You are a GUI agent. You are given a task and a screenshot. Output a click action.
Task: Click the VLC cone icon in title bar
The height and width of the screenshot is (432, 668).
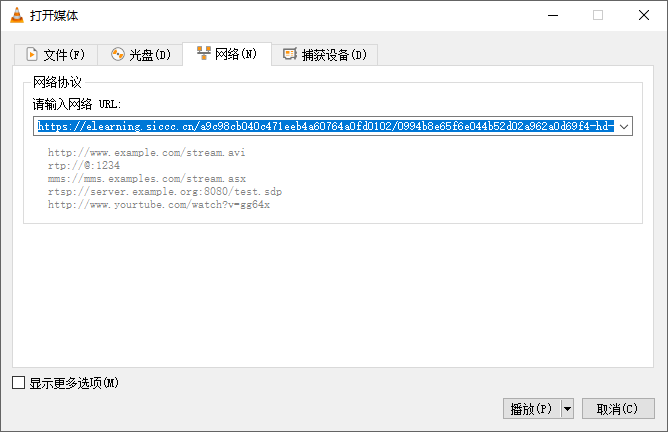pos(16,15)
